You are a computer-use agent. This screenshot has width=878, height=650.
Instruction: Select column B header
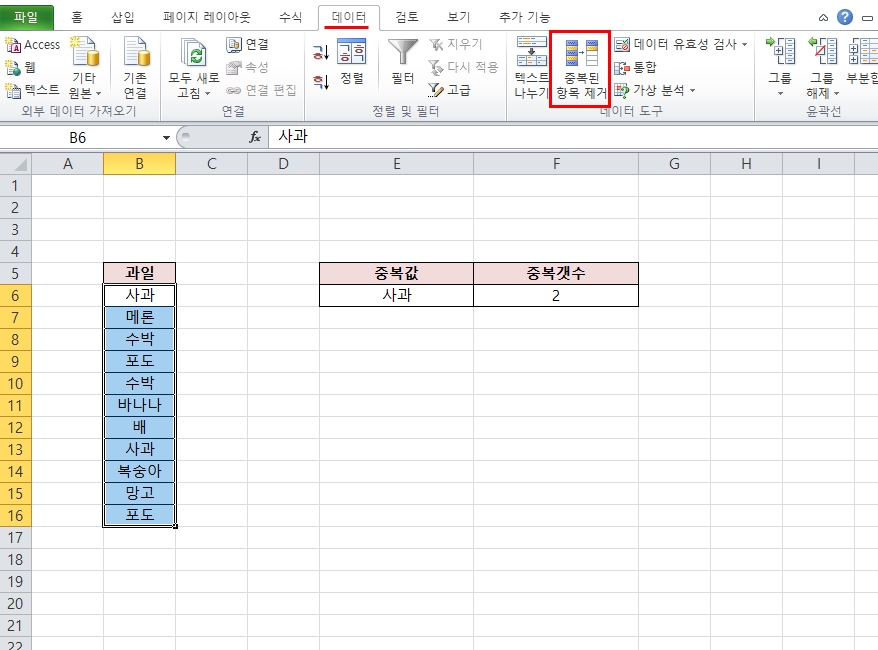139,164
